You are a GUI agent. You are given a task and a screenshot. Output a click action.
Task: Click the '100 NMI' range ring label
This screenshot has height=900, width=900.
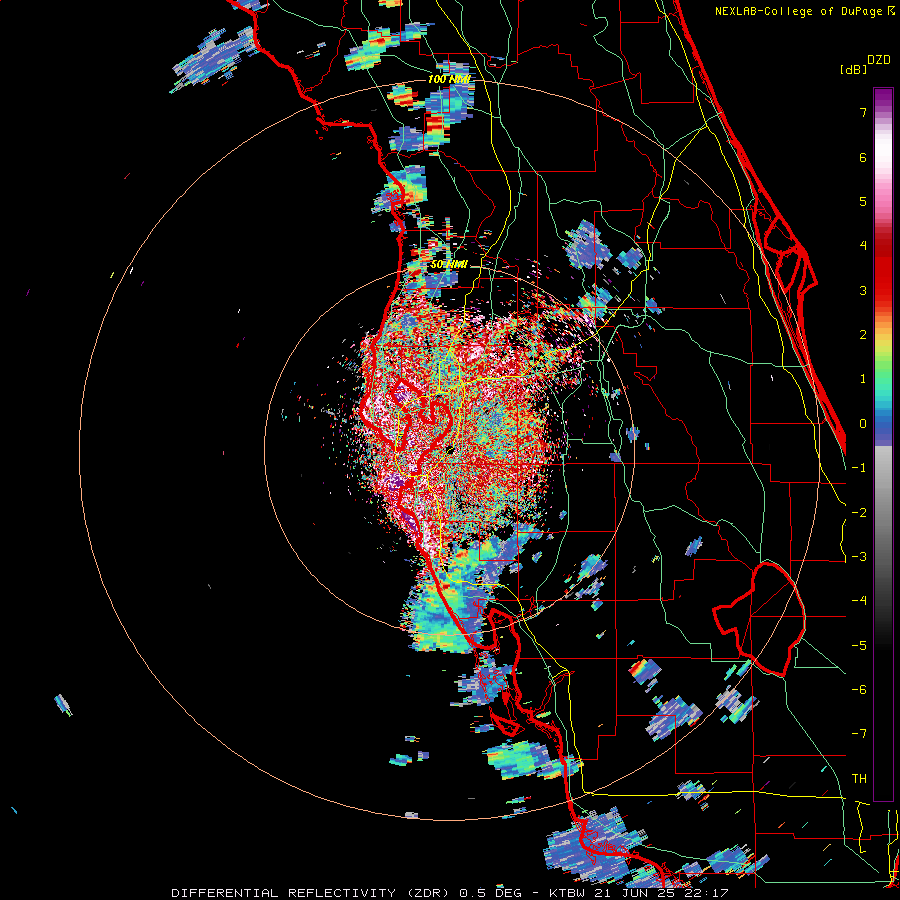[x=449, y=79]
